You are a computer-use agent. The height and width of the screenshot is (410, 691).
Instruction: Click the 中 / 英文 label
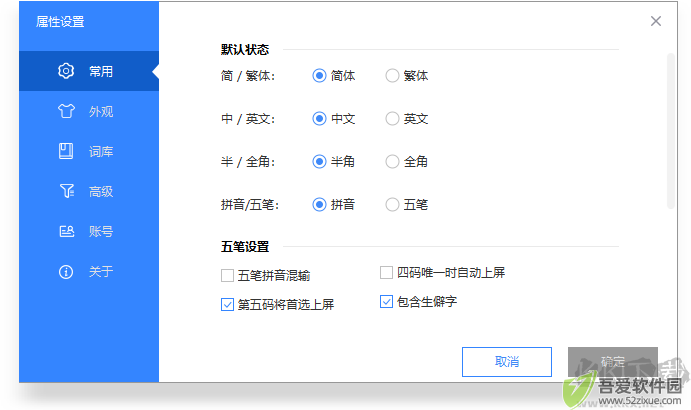248,119
